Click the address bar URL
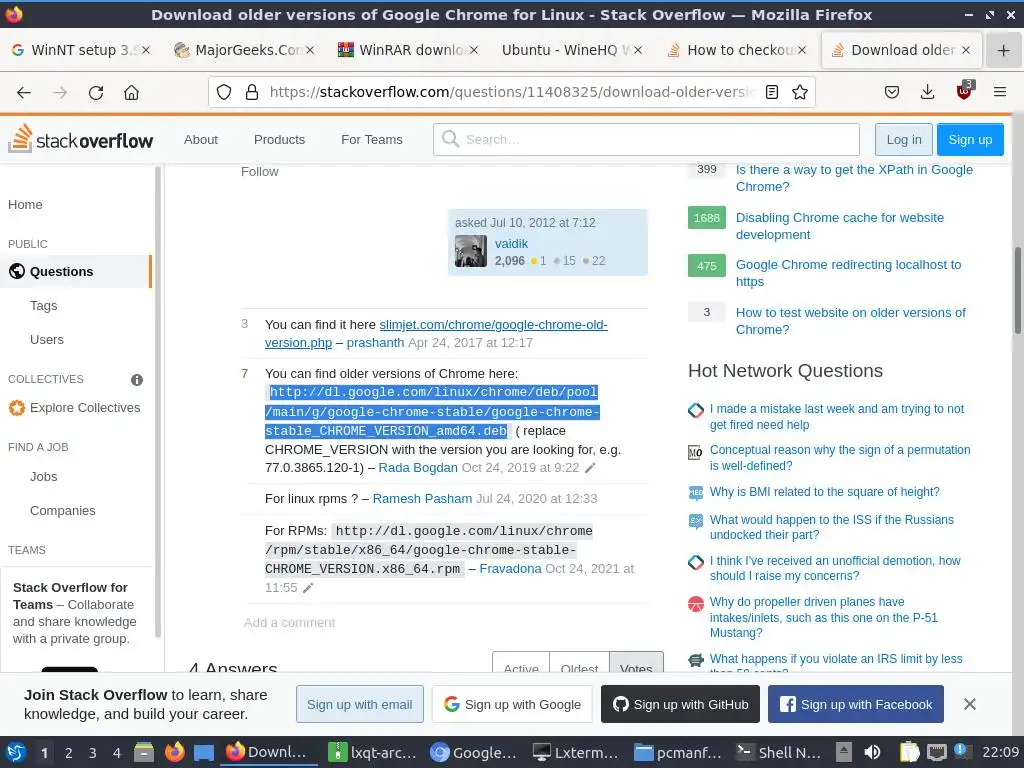 511,92
